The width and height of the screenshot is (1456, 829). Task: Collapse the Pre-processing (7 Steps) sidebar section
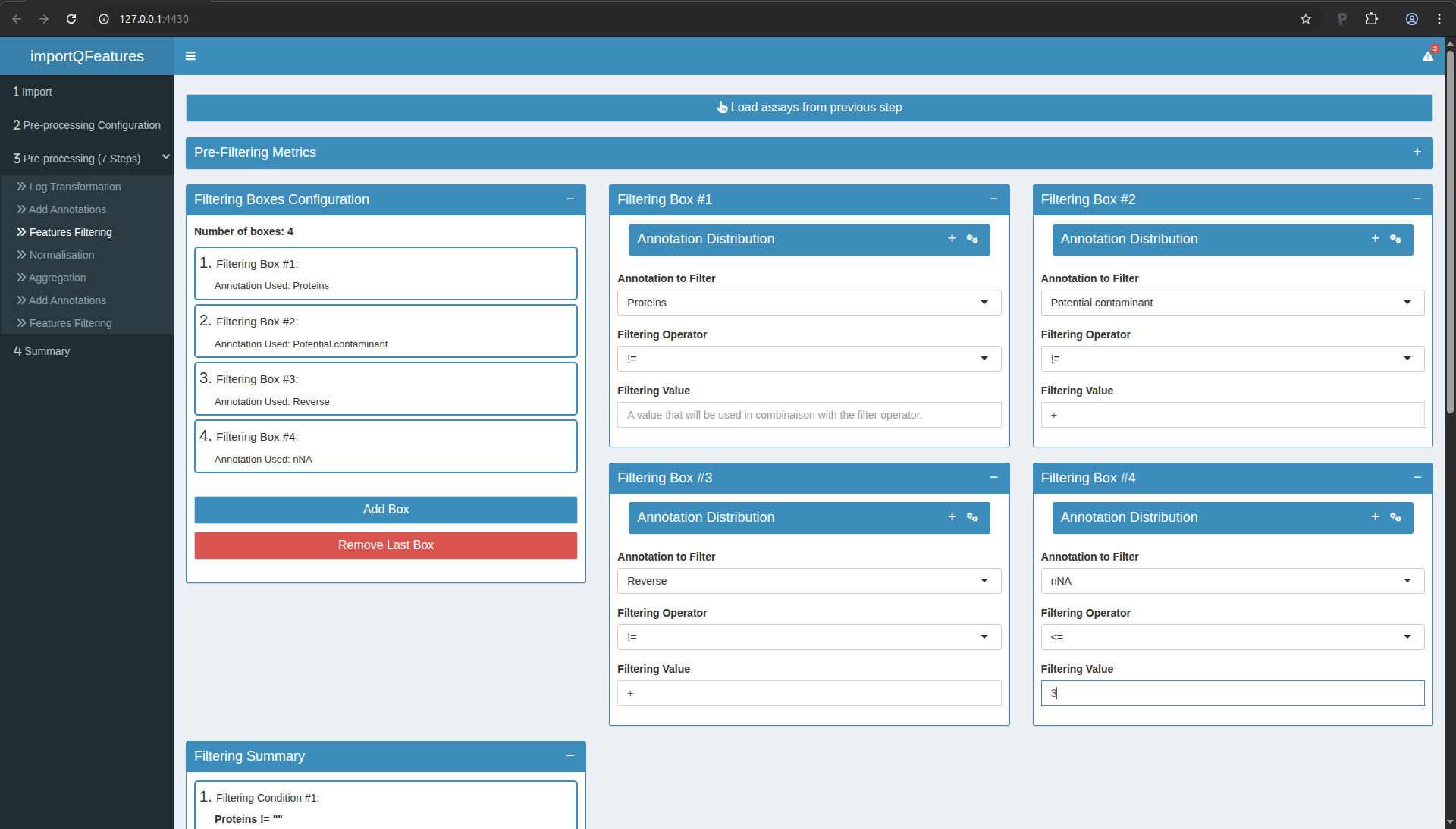(x=87, y=159)
